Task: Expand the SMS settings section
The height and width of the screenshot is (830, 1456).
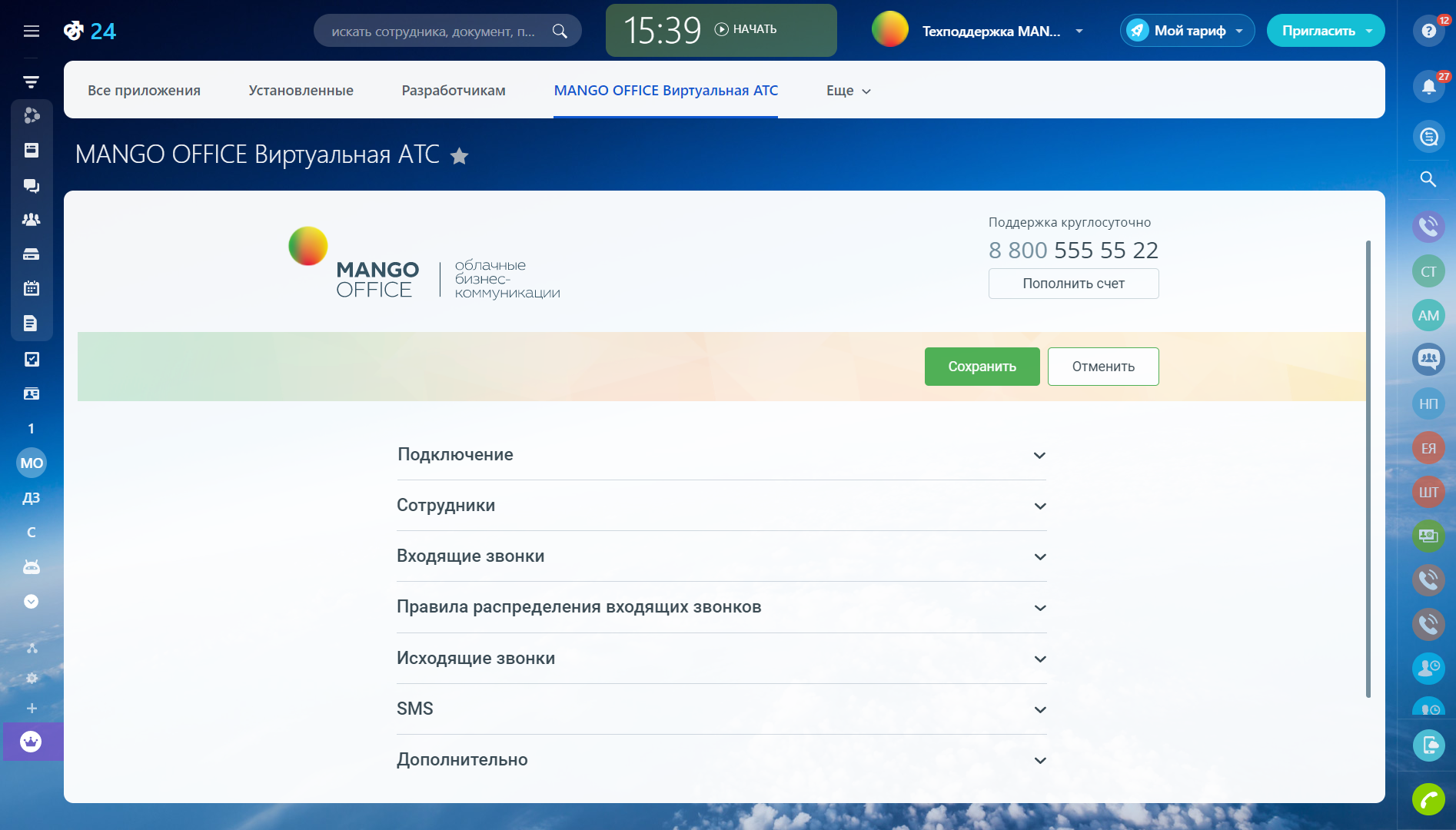Action: (x=721, y=709)
